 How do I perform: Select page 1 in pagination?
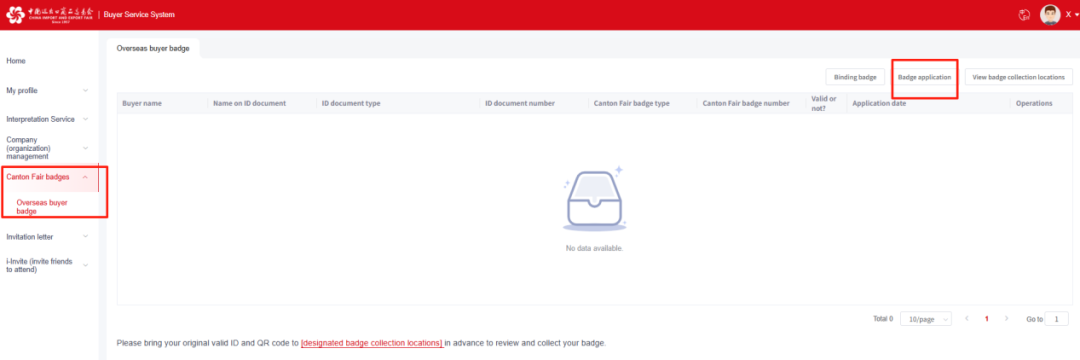point(987,319)
